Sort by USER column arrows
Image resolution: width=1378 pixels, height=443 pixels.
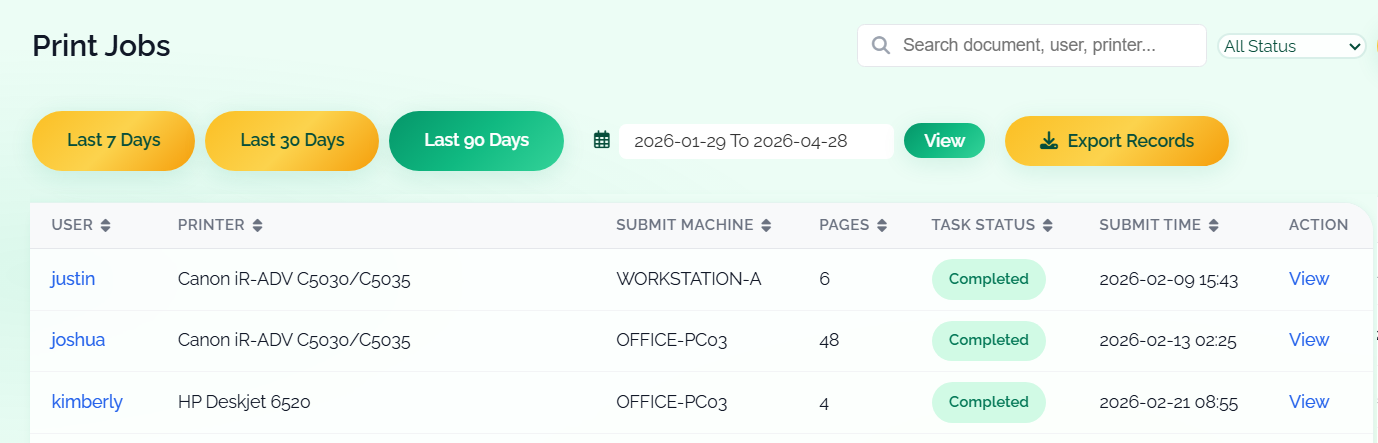106,226
